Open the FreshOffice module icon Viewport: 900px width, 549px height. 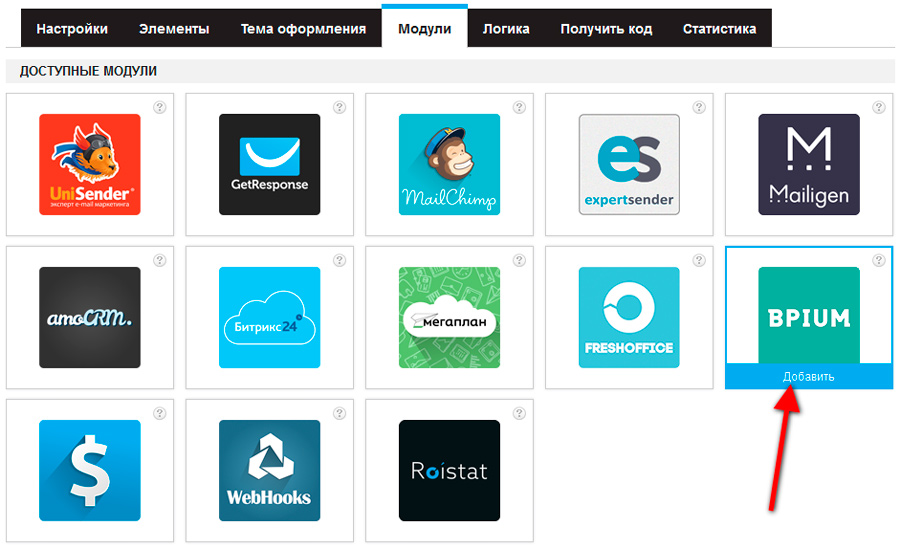[629, 317]
